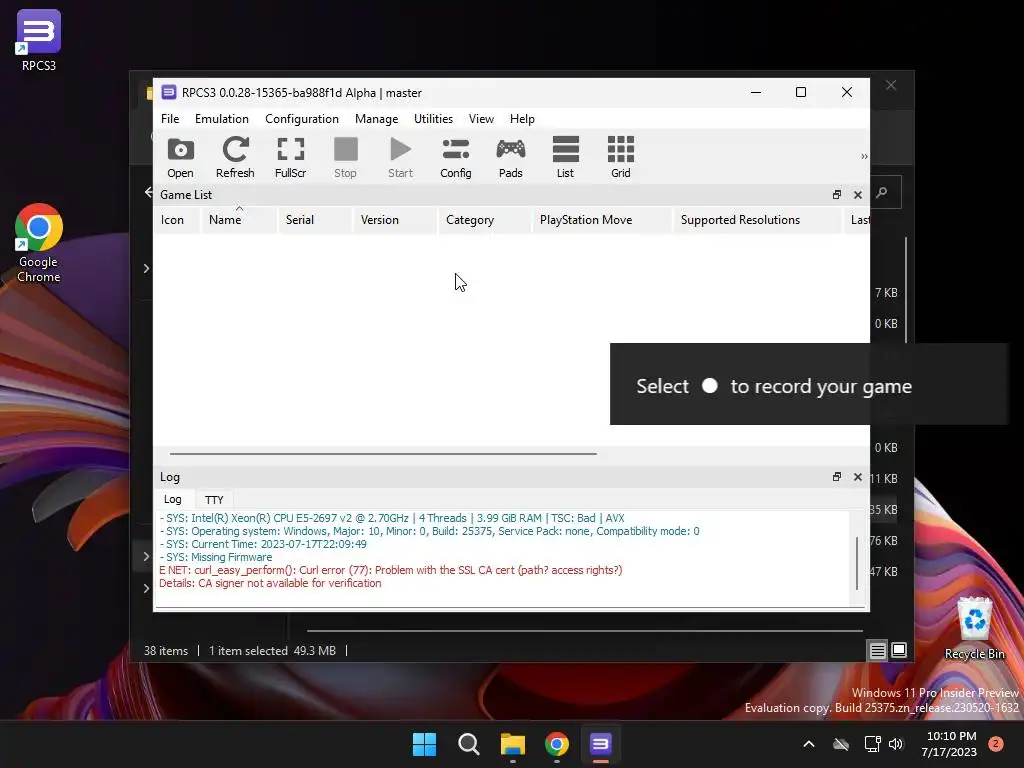1024x768 pixels.
Task: Click the RPCS3 title bar logo
Action: pos(168,92)
